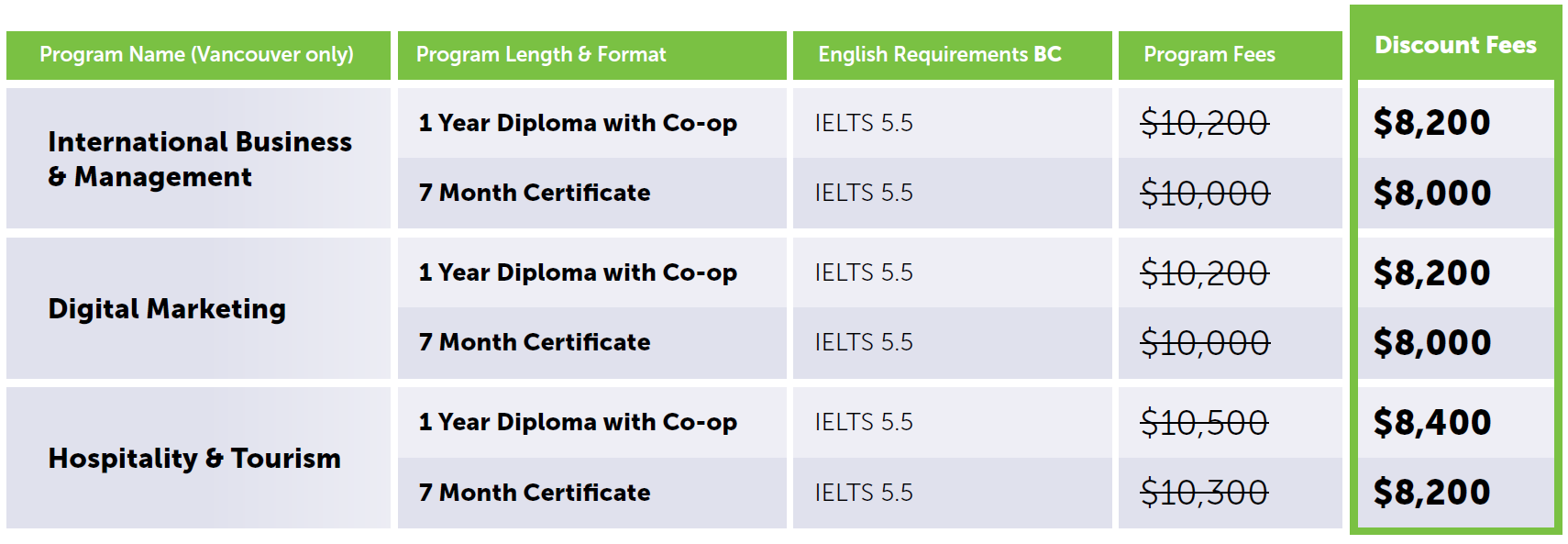1568x544 pixels.
Task: Click the $8,200 discount fee for Hospitality certificate
Action: pos(1431,494)
